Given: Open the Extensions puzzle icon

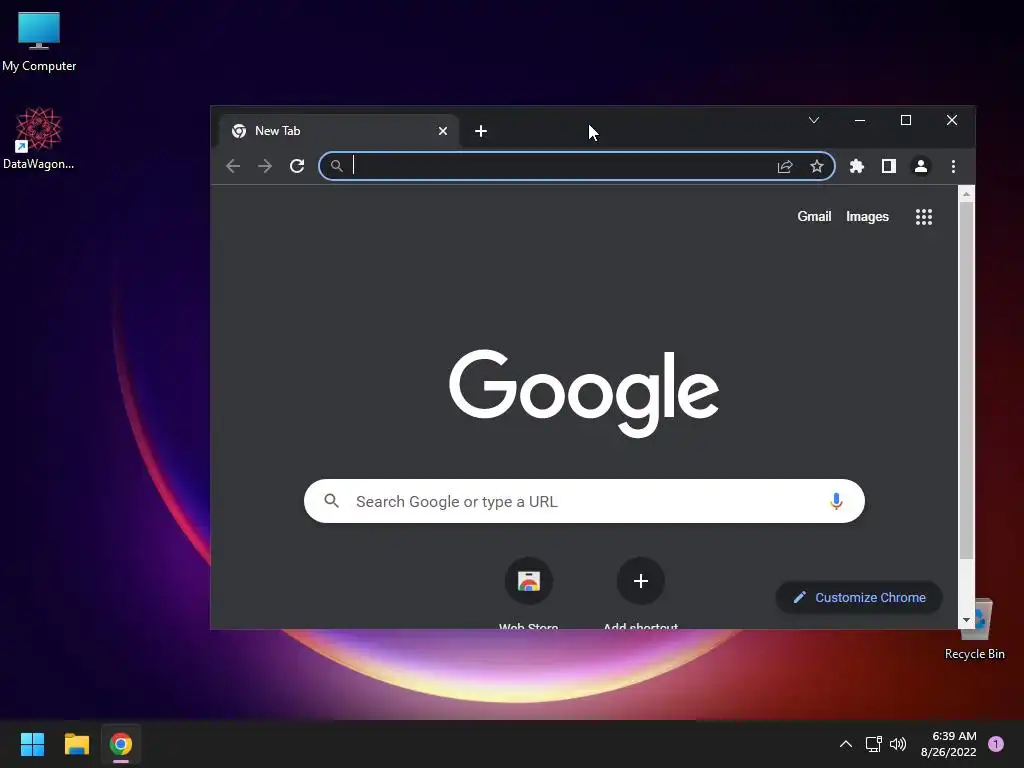Looking at the screenshot, I should 857,166.
